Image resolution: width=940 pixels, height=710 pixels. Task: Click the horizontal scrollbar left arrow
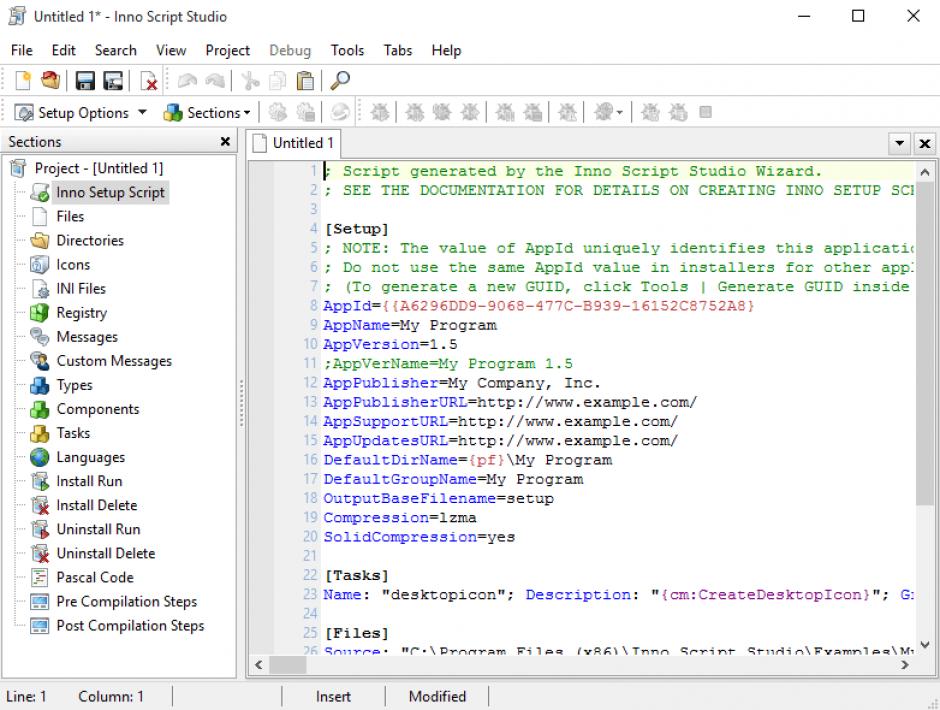click(259, 664)
